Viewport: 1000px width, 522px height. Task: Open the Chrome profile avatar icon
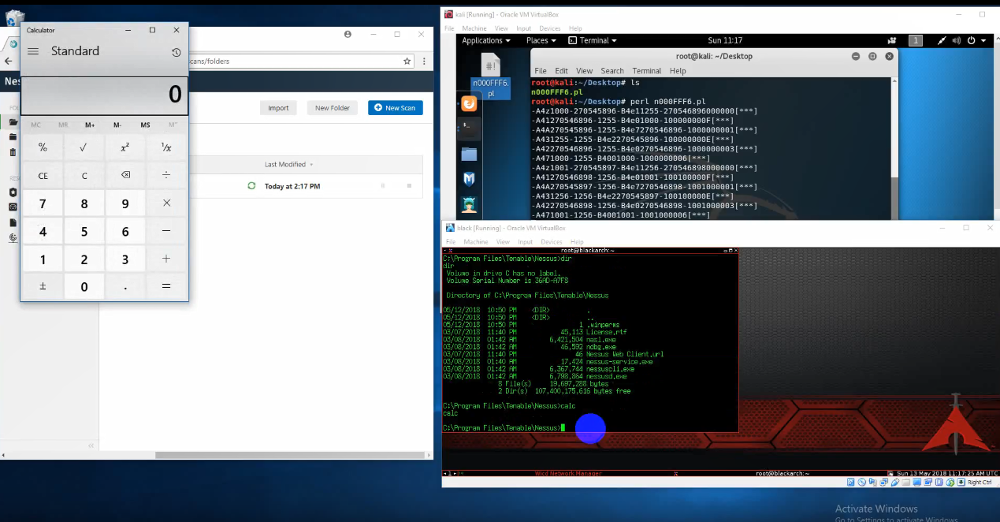point(348,34)
